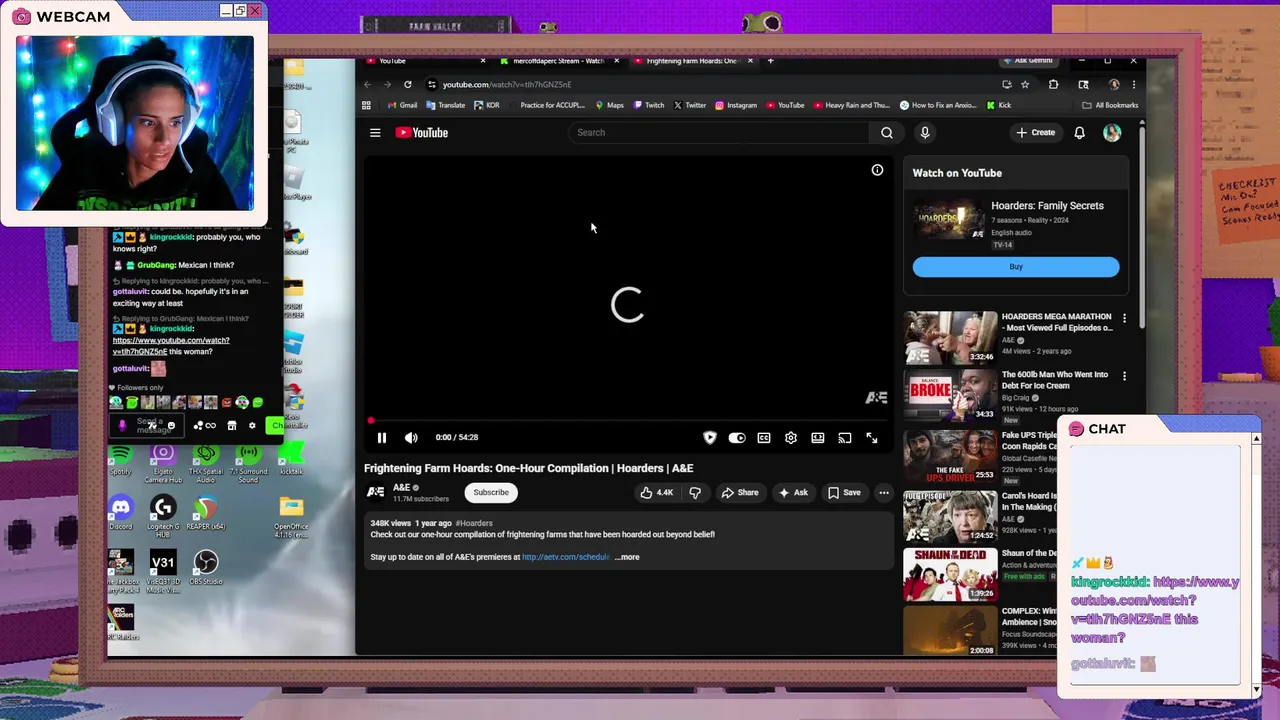This screenshot has width=1280, height=720.
Task: Like the video showing 4.4K
Action: pyautogui.click(x=657, y=492)
